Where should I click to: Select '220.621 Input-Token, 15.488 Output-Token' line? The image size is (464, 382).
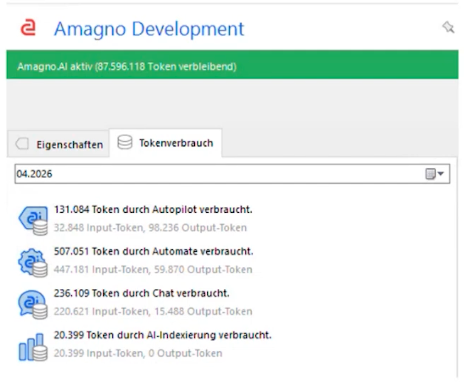(153, 311)
